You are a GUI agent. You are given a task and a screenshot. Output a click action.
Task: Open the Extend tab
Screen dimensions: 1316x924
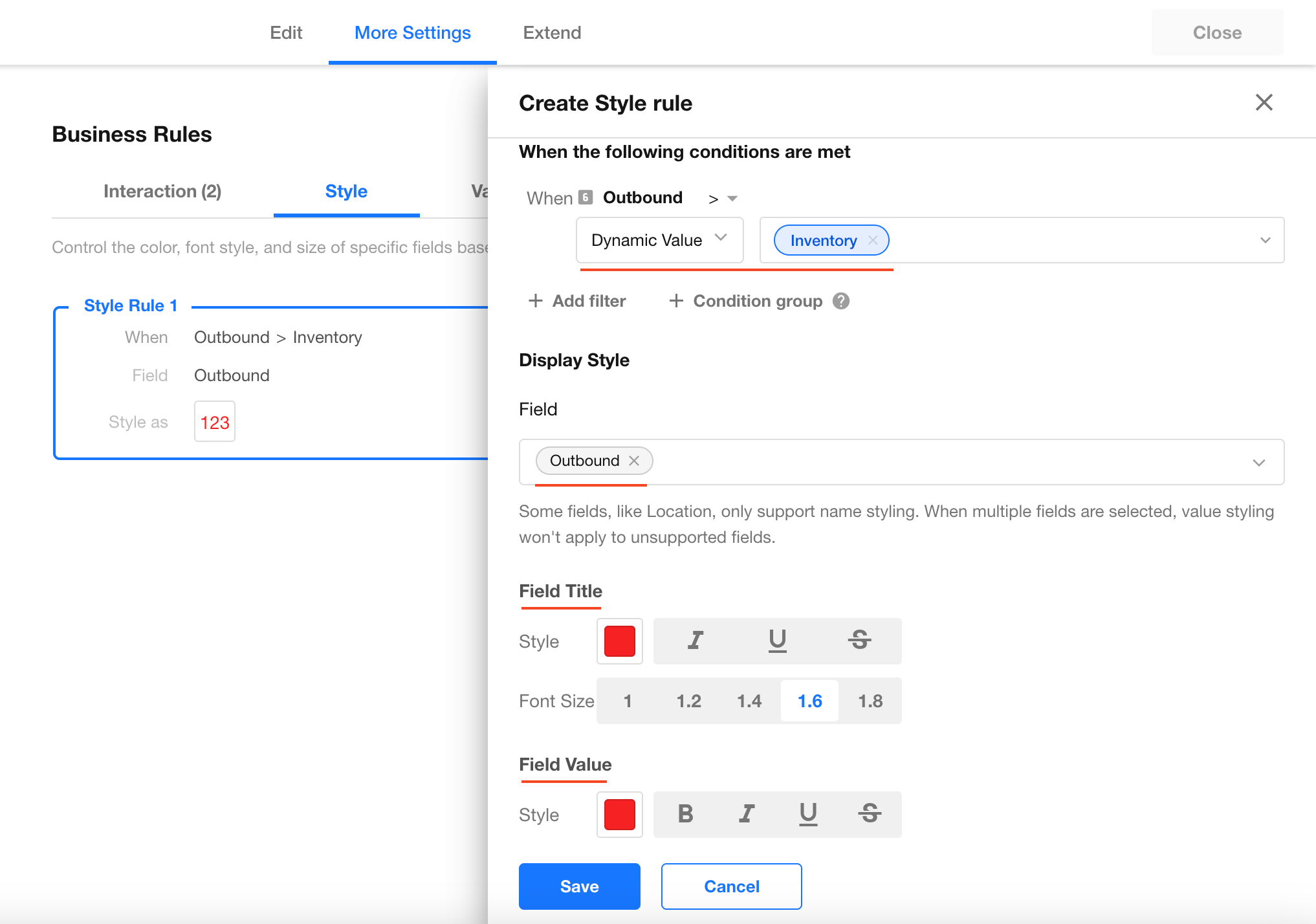point(552,32)
